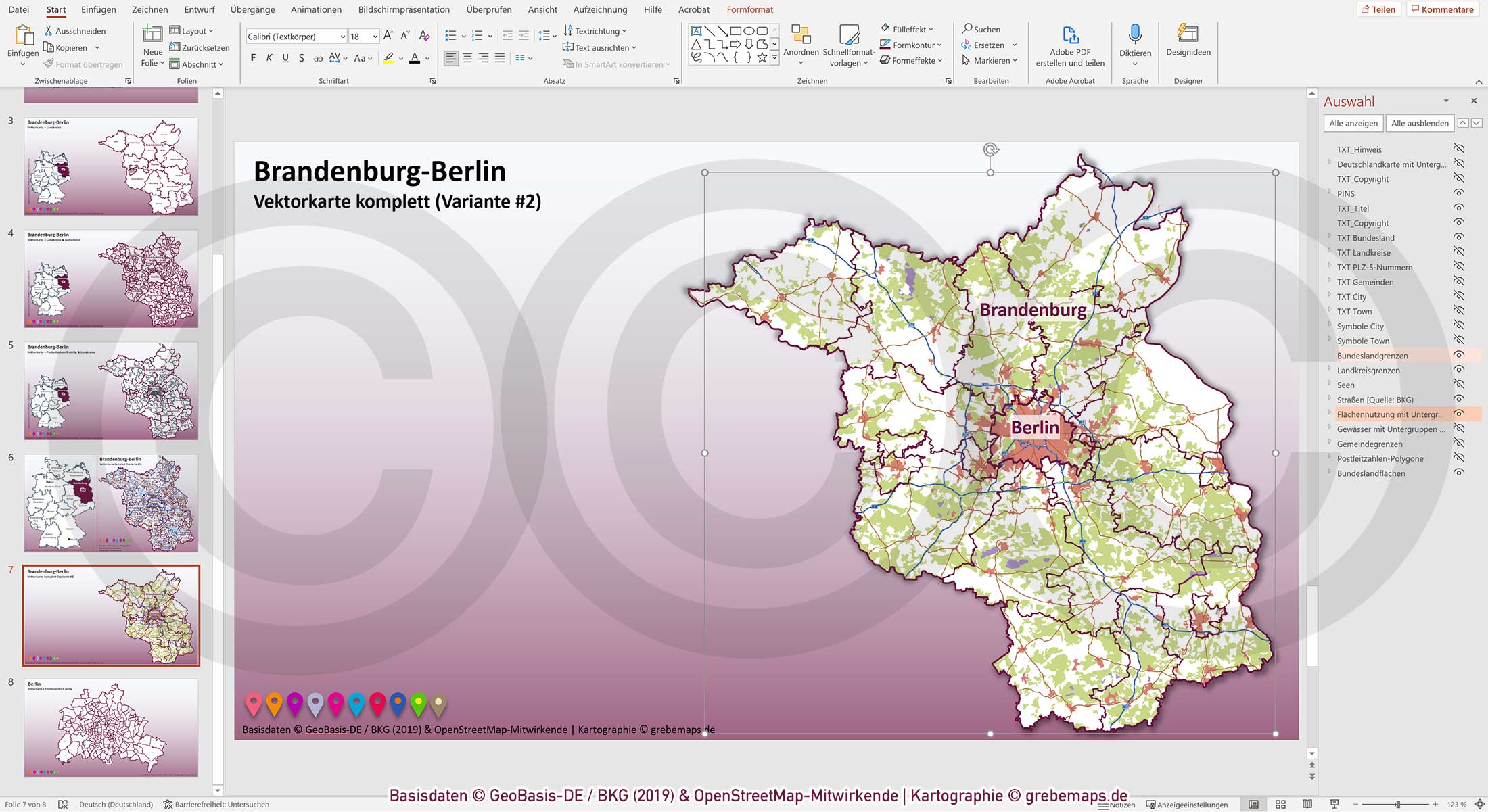Toggle visibility of Gemeindegrenzen
The height and width of the screenshot is (812, 1488).
(1458, 444)
